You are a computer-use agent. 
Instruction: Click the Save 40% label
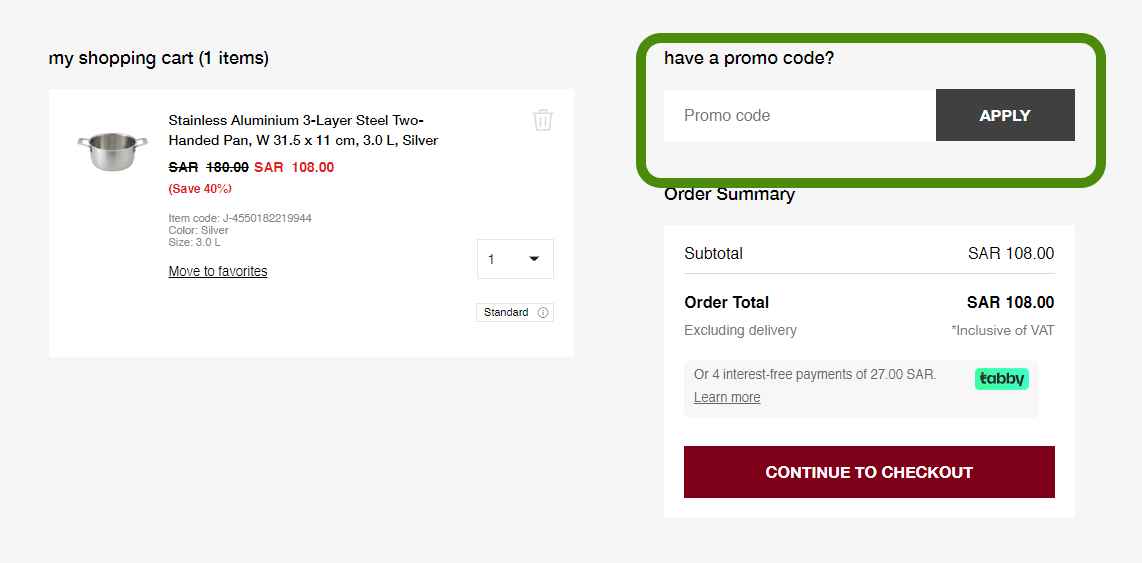[200, 188]
